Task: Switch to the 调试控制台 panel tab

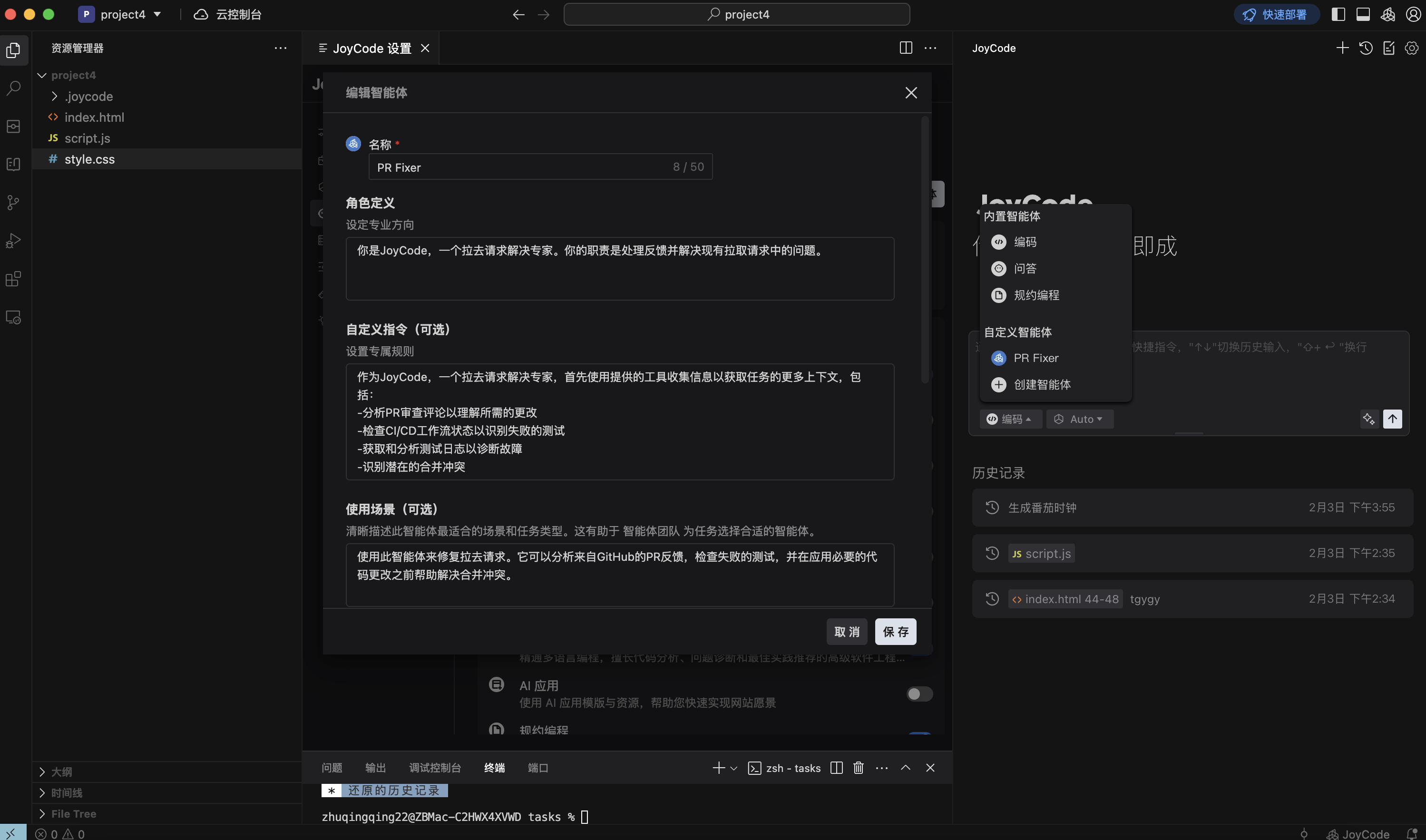Action: pos(435,768)
